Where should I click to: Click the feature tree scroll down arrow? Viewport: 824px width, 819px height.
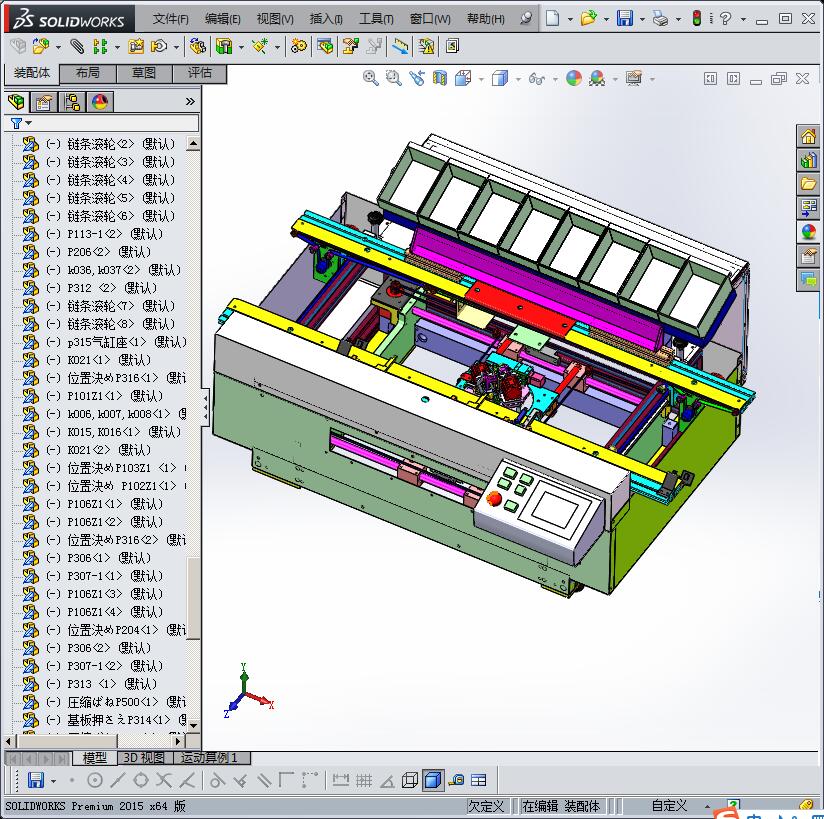[193, 725]
